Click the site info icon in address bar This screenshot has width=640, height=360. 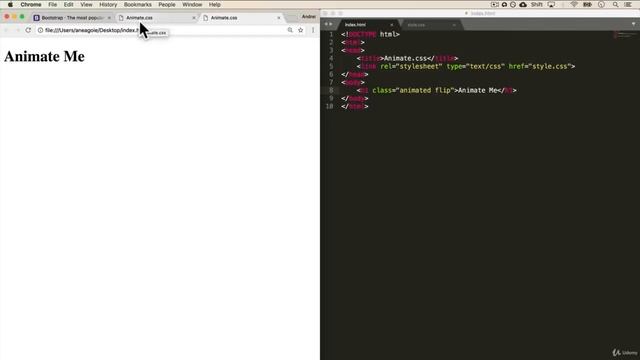click(x=40, y=30)
